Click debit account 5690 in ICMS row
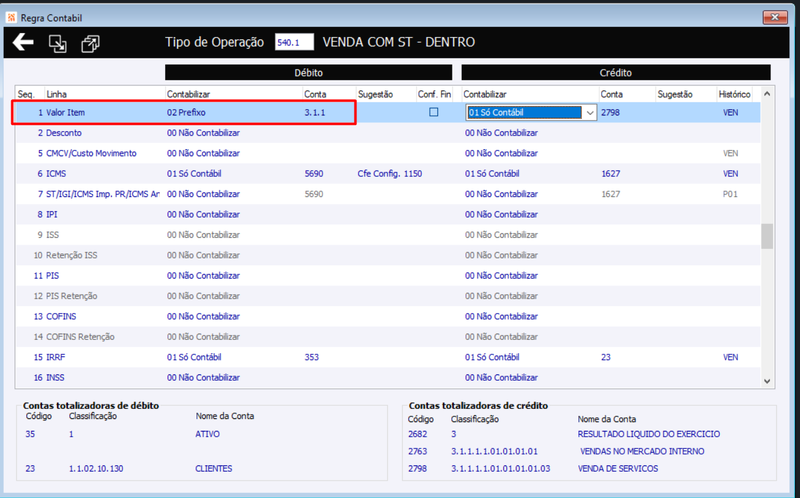 tap(314, 173)
